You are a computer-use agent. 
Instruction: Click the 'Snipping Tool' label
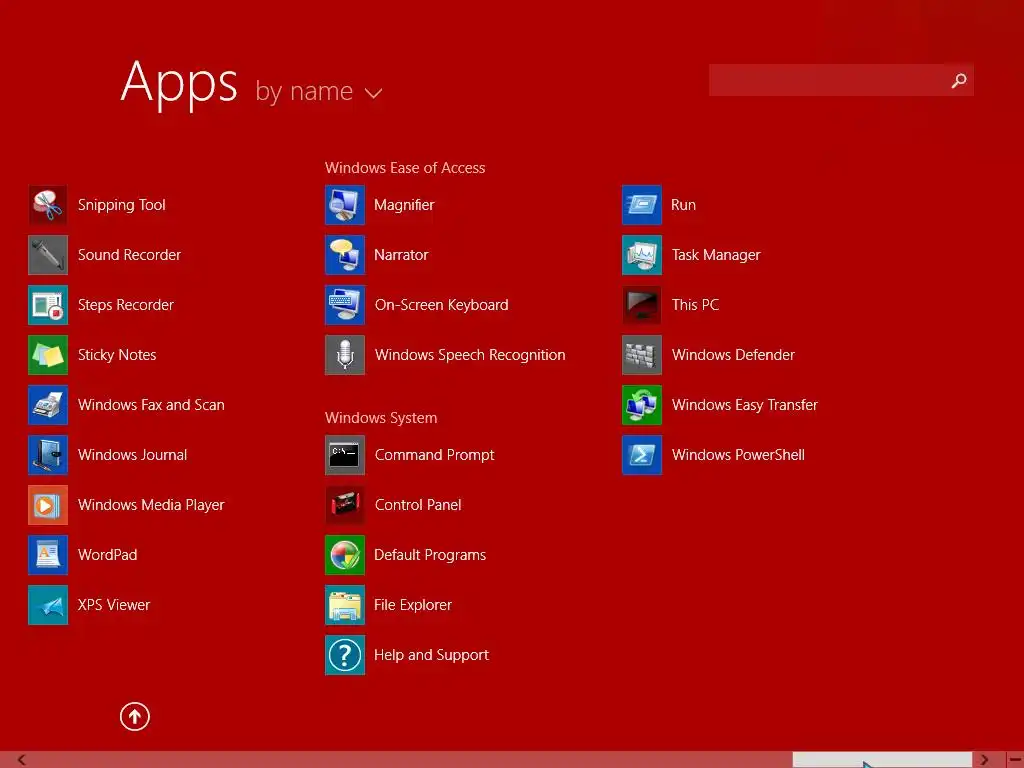click(x=121, y=205)
